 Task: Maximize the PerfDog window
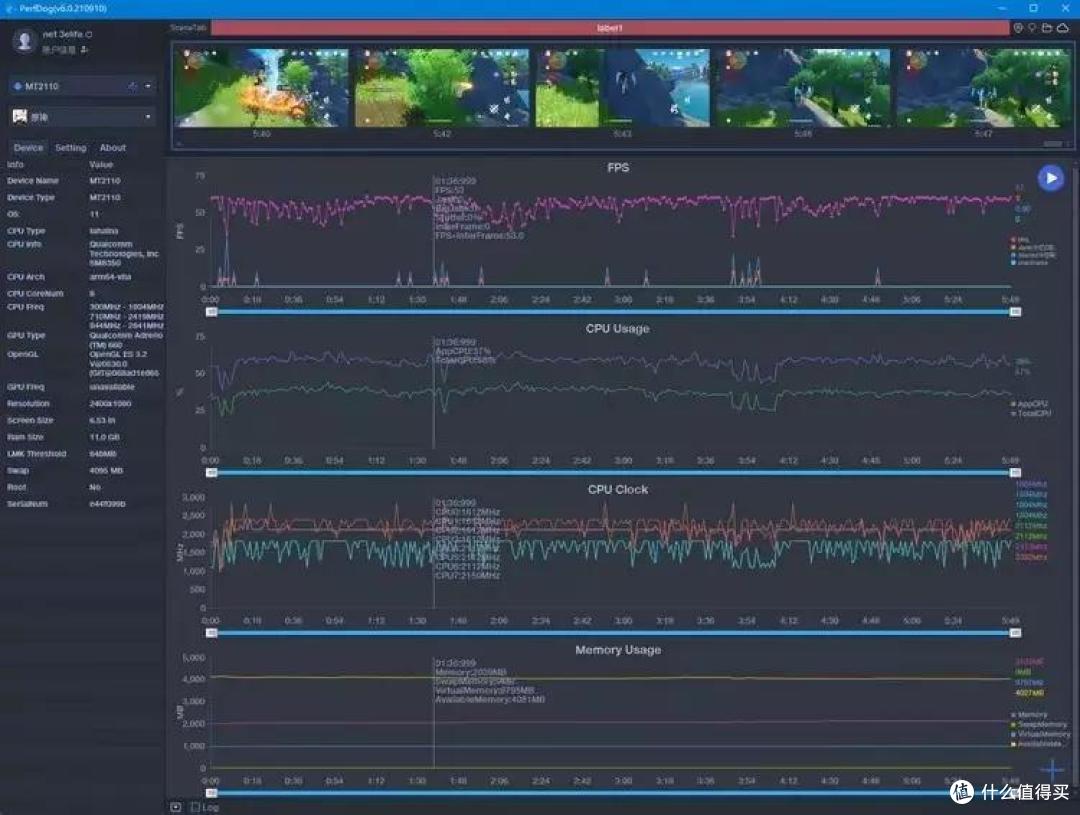click(x=1033, y=8)
